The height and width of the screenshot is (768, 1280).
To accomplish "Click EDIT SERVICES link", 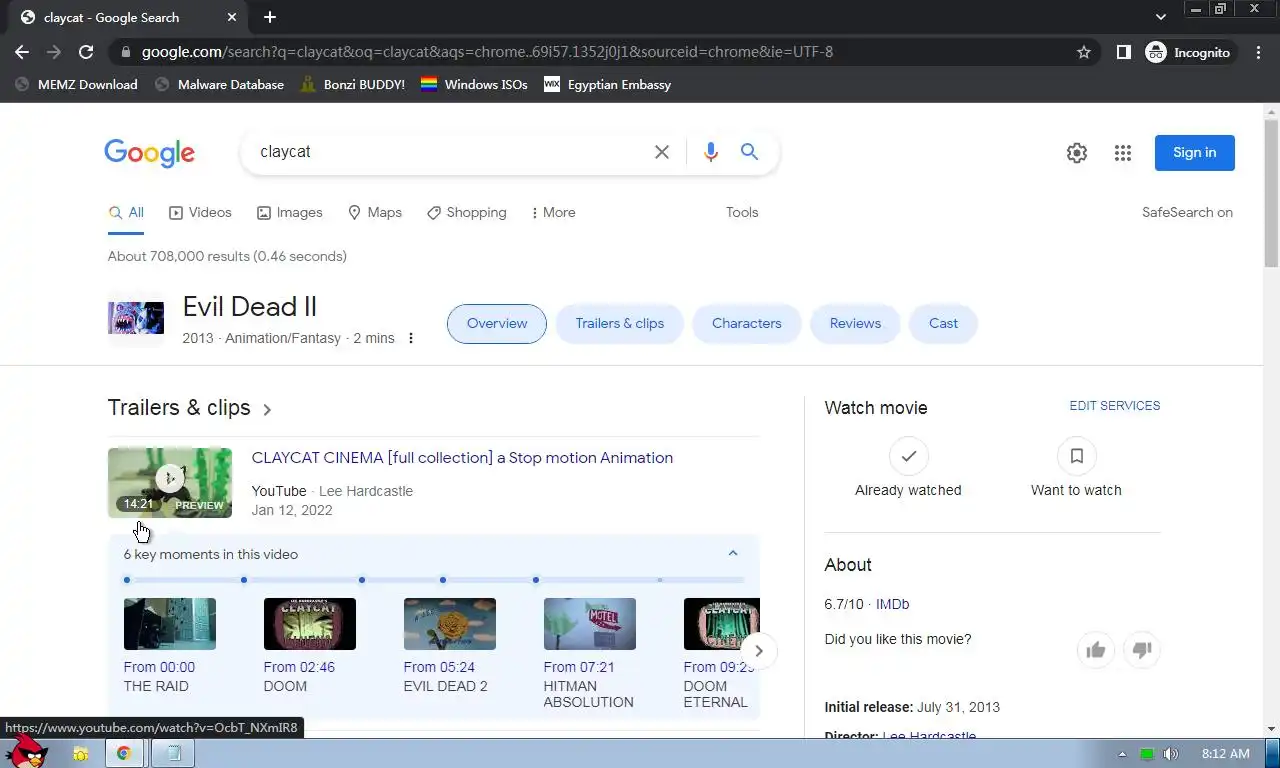I will coord(1115,406).
